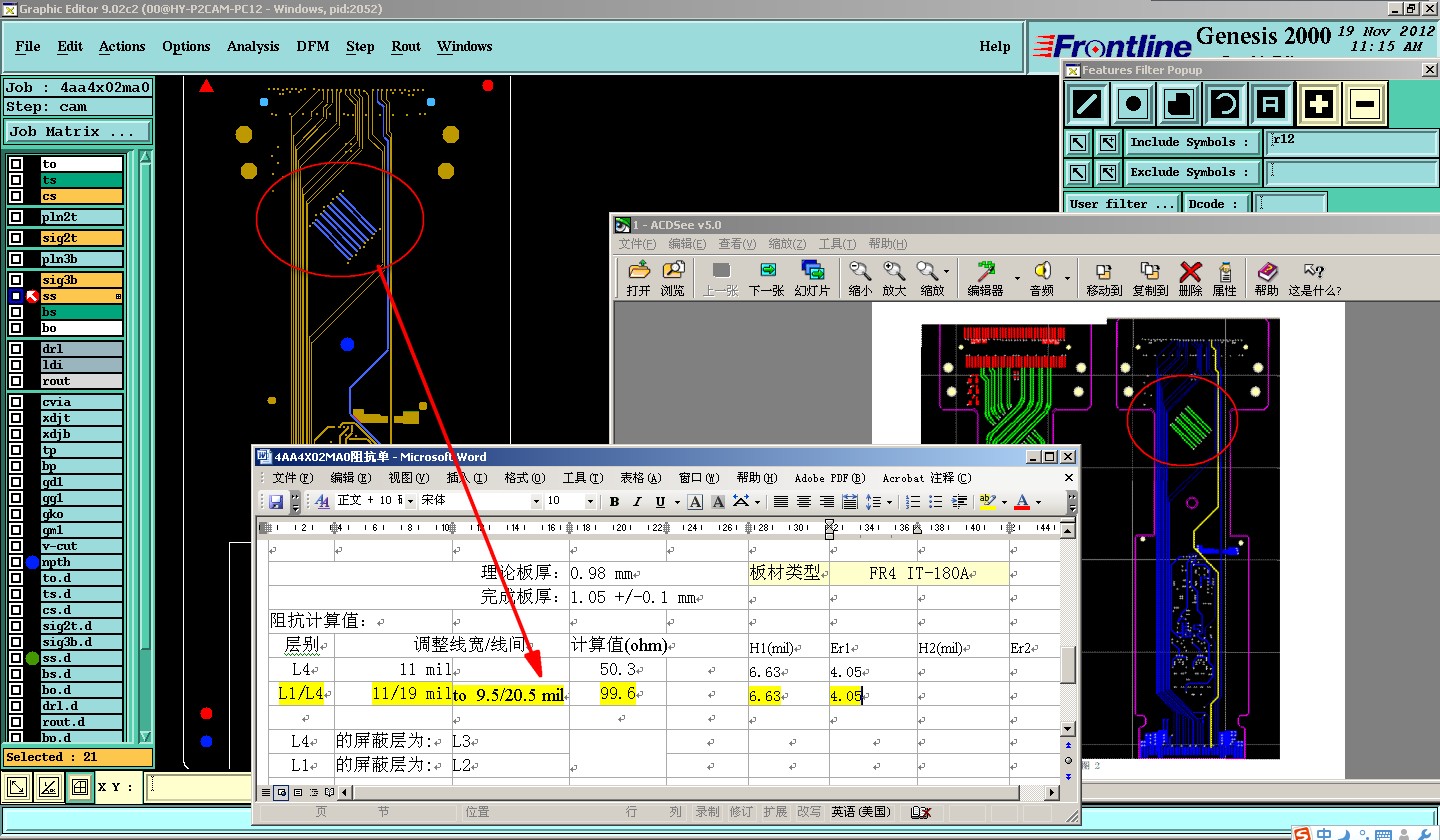The width and height of the screenshot is (1440, 840).
Task: Click the add-pick arrow icon beside Exclude Symbols
Action: (1107, 173)
